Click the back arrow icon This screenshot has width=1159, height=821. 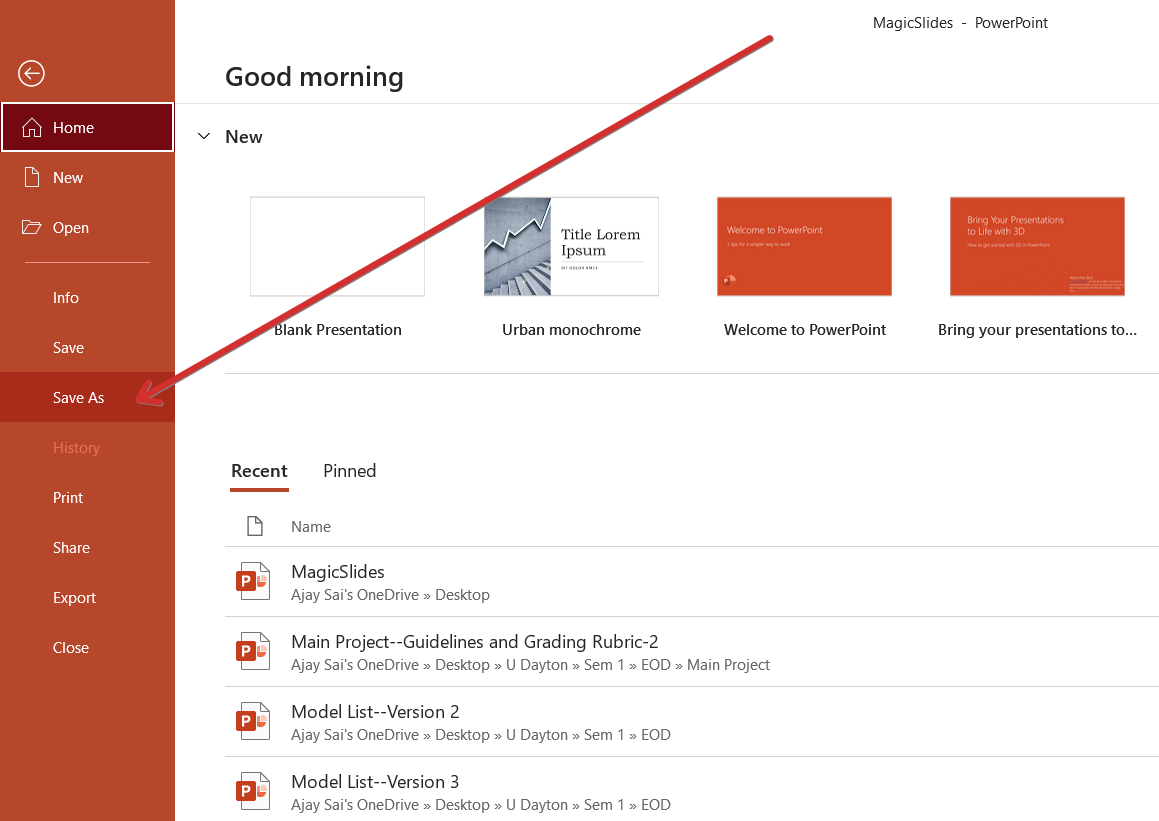[31, 73]
